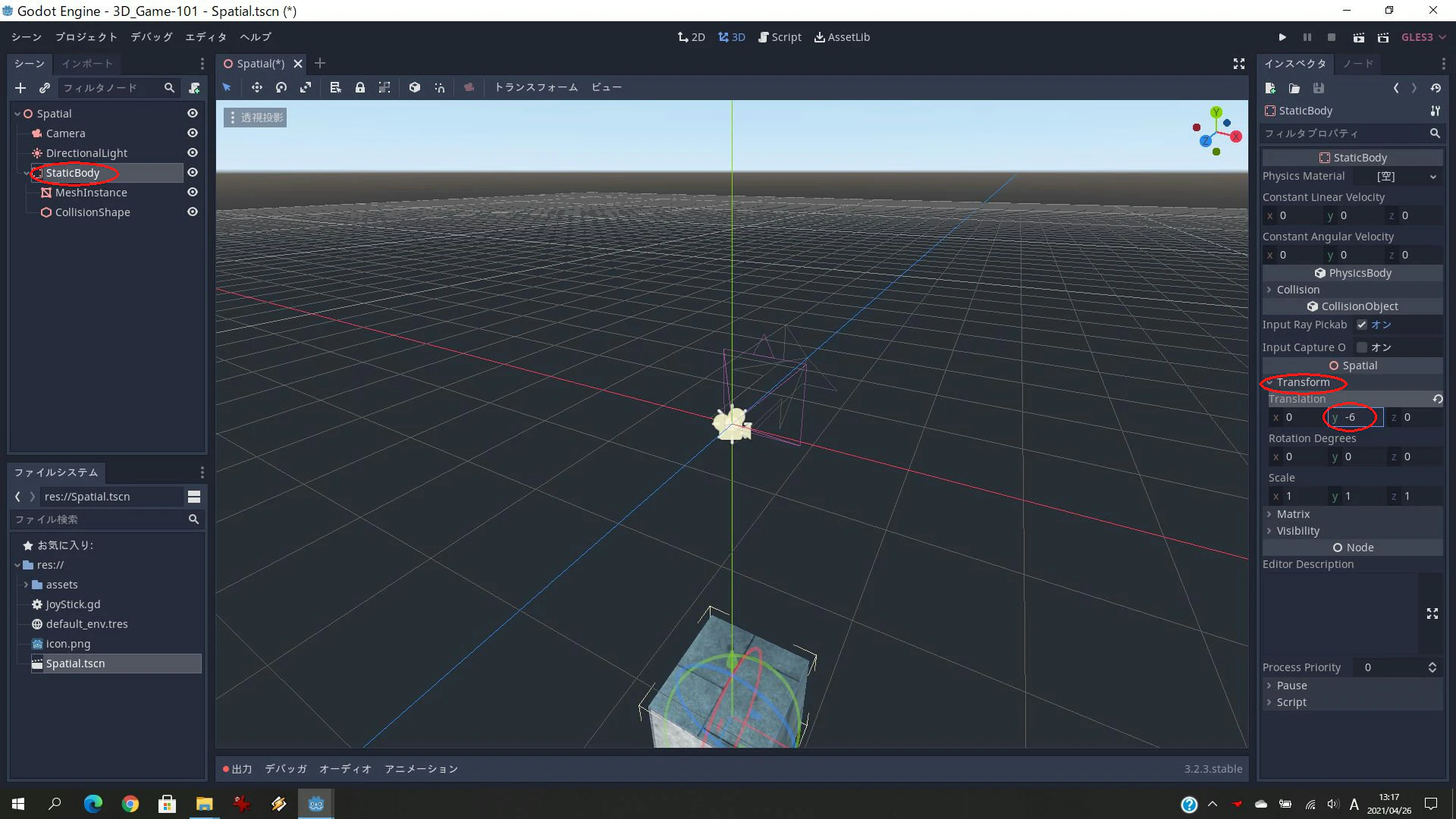
Task: Click the Translation y value field
Action: point(1355,417)
